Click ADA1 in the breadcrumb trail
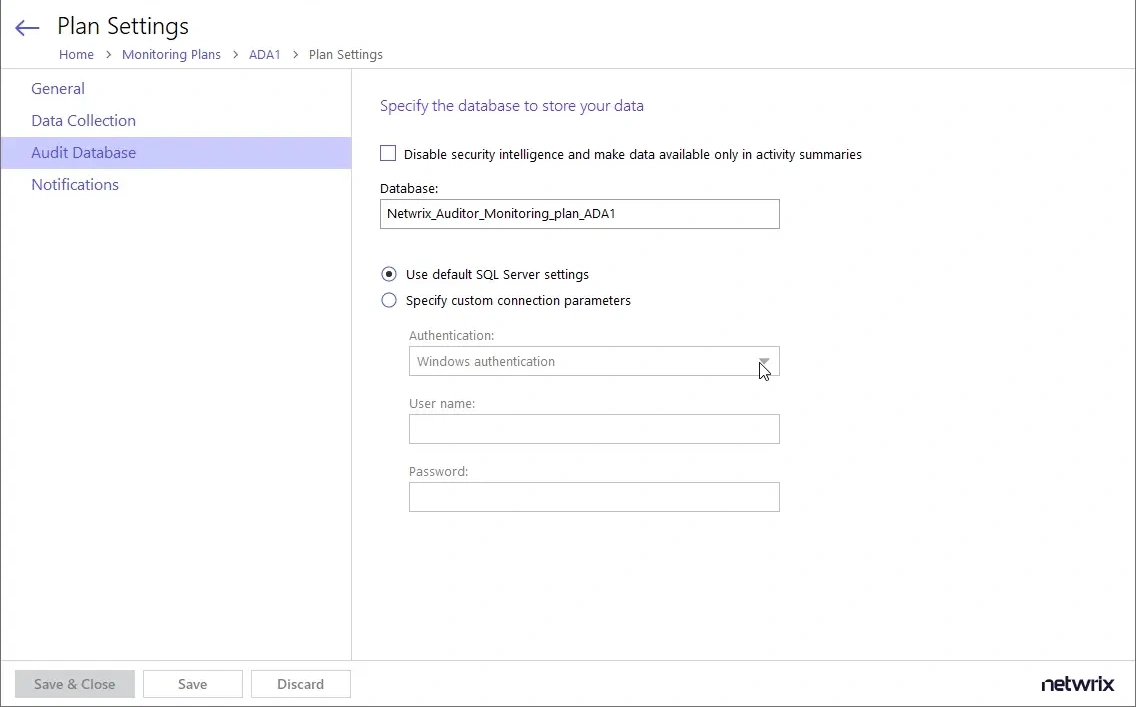1136x707 pixels. pos(265,54)
